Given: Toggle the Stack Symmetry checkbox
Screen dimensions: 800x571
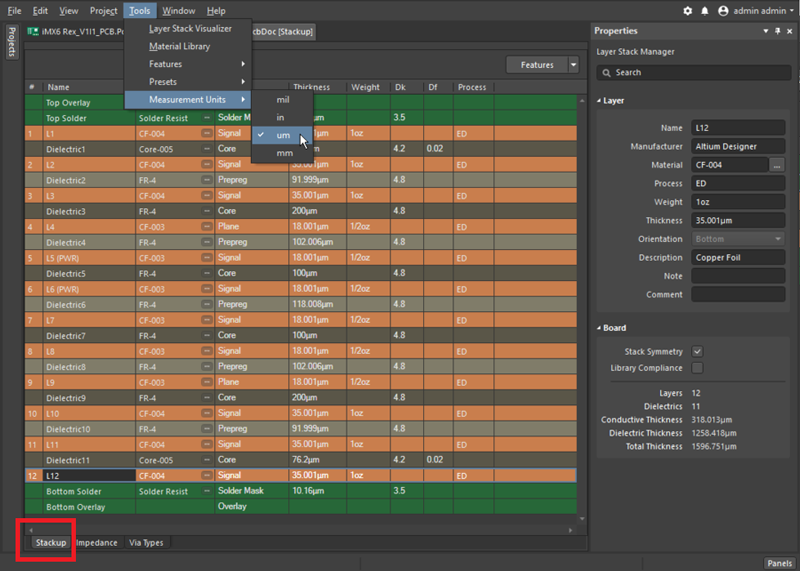Looking at the screenshot, I should 697,351.
